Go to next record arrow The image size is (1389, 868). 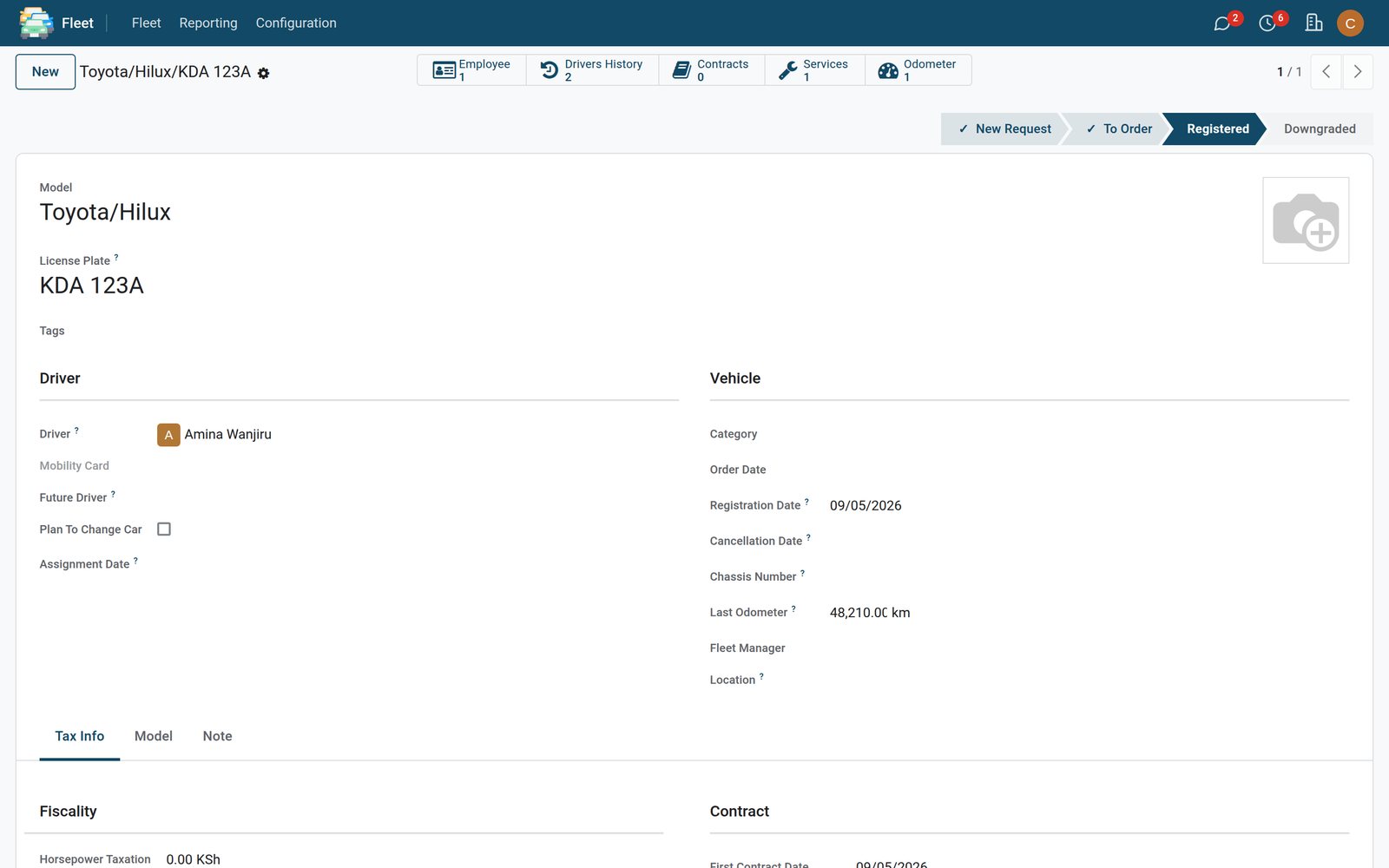(x=1358, y=72)
